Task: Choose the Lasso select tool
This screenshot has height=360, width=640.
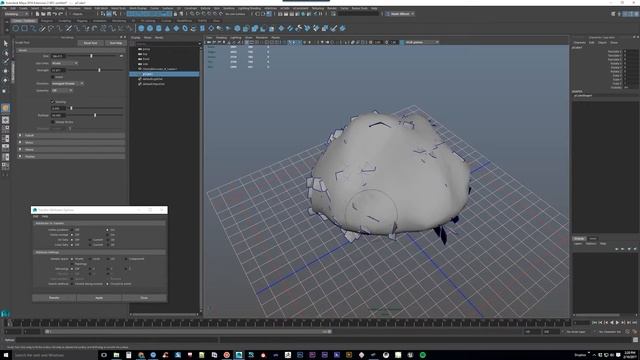Action: 6,53
